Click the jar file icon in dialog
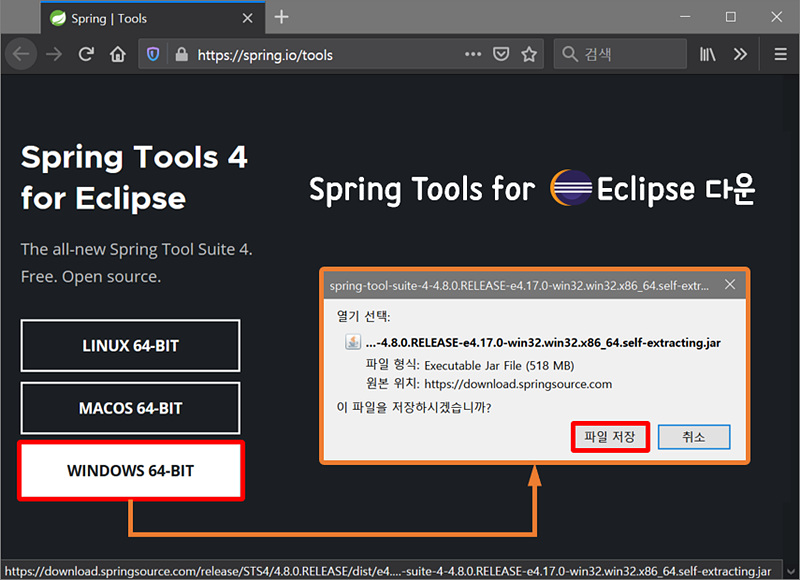Screen dimensions: 800x580 tap(353, 342)
